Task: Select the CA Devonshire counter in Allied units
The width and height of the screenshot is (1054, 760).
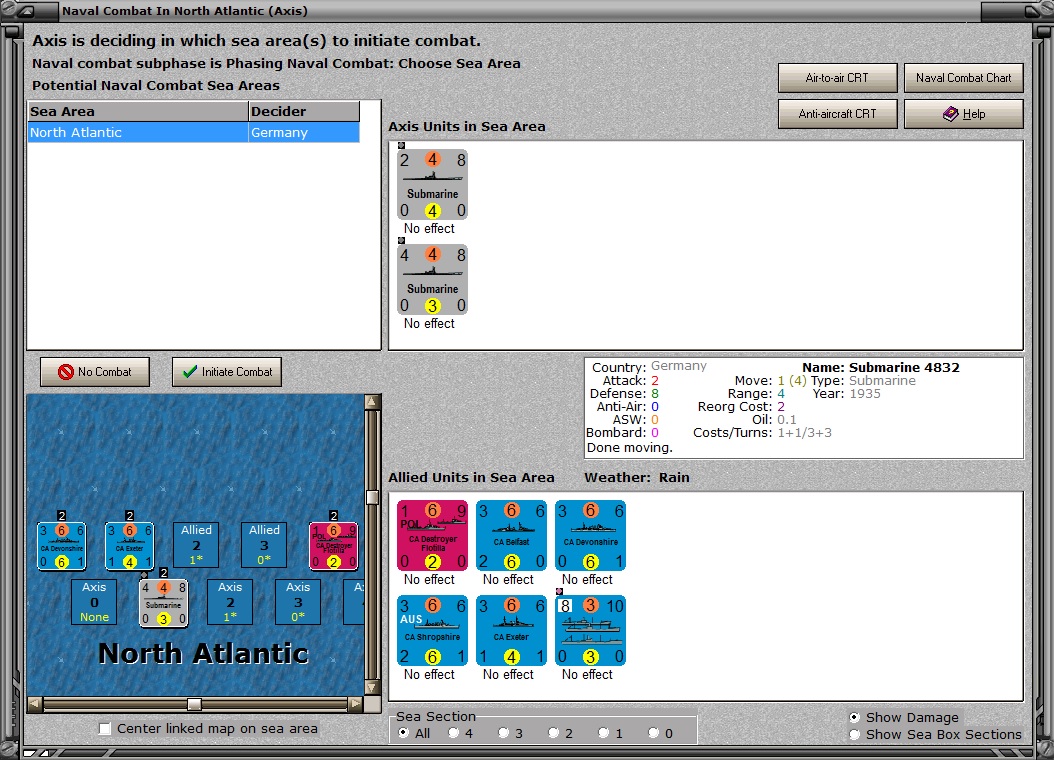Action: (590, 536)
